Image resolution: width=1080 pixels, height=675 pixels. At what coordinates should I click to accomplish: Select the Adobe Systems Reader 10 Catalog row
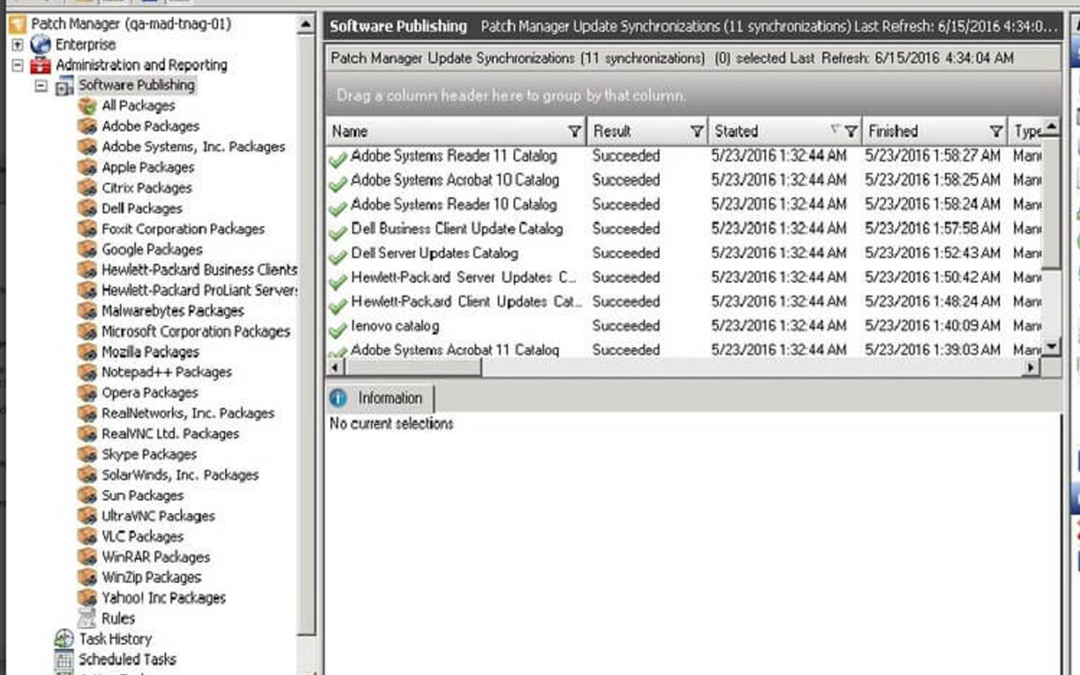[683, 205]
